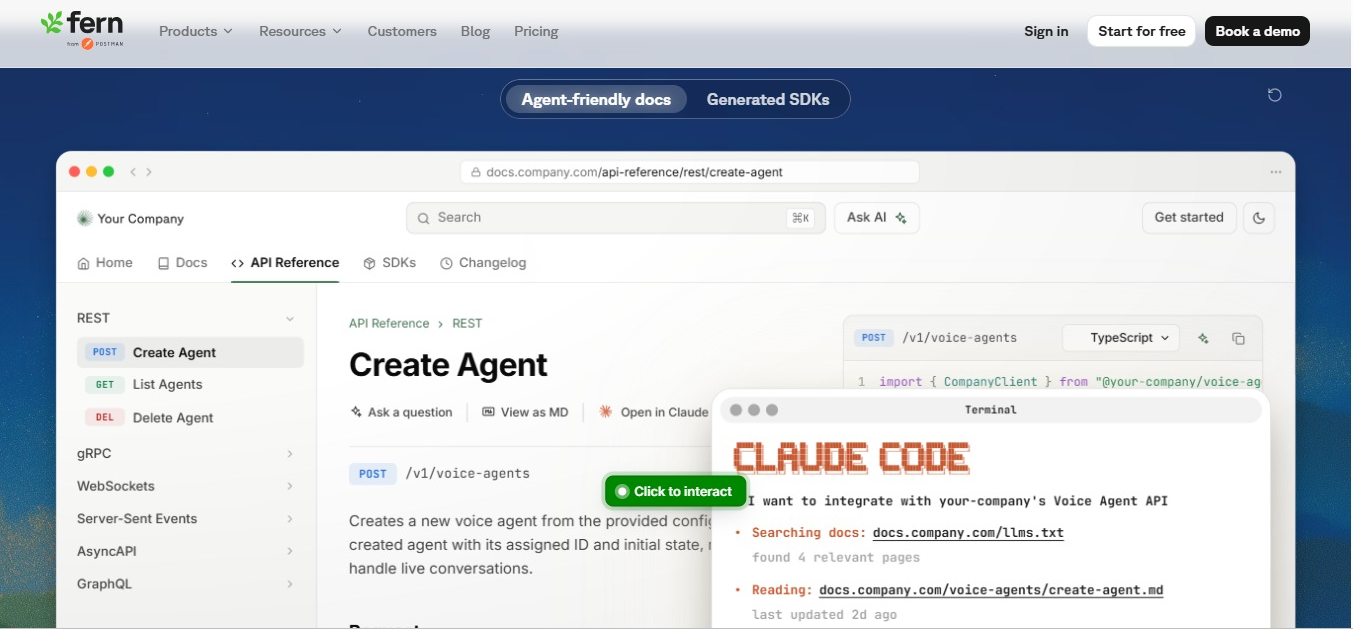This screenshot has width=1353, height=629.
Task: Open the Blog page
Action: click(475, 31)
